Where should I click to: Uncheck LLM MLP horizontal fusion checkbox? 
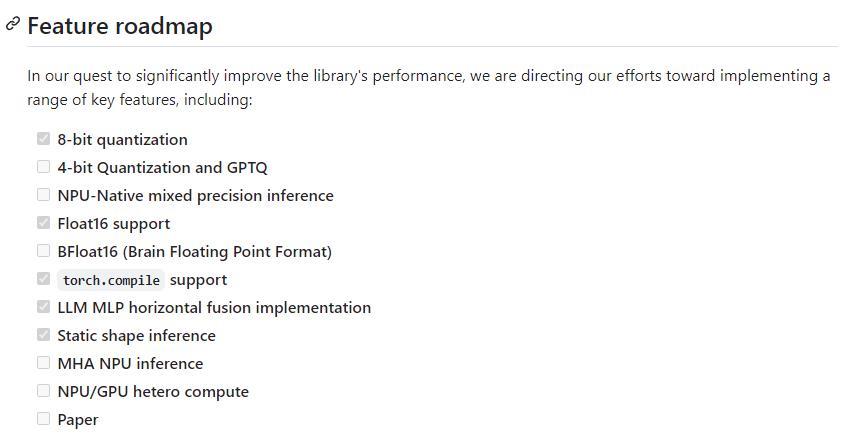tap(43, 307)
